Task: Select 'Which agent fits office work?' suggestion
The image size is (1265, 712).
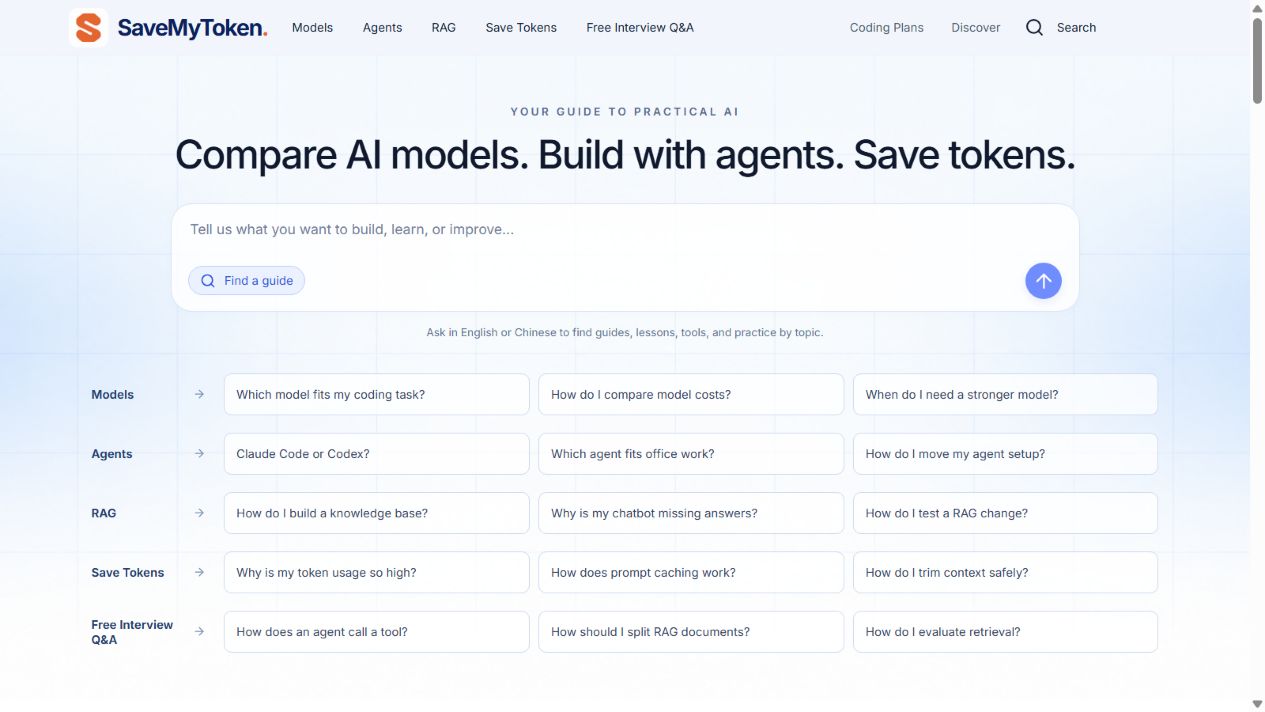Action: point(691,454)
